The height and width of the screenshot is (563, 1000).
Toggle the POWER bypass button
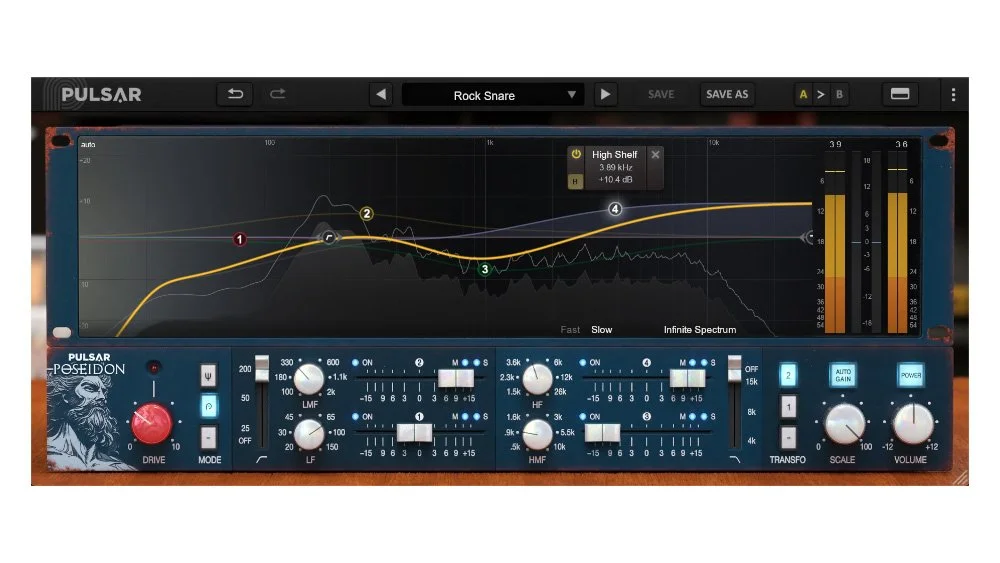click(911, 375)
